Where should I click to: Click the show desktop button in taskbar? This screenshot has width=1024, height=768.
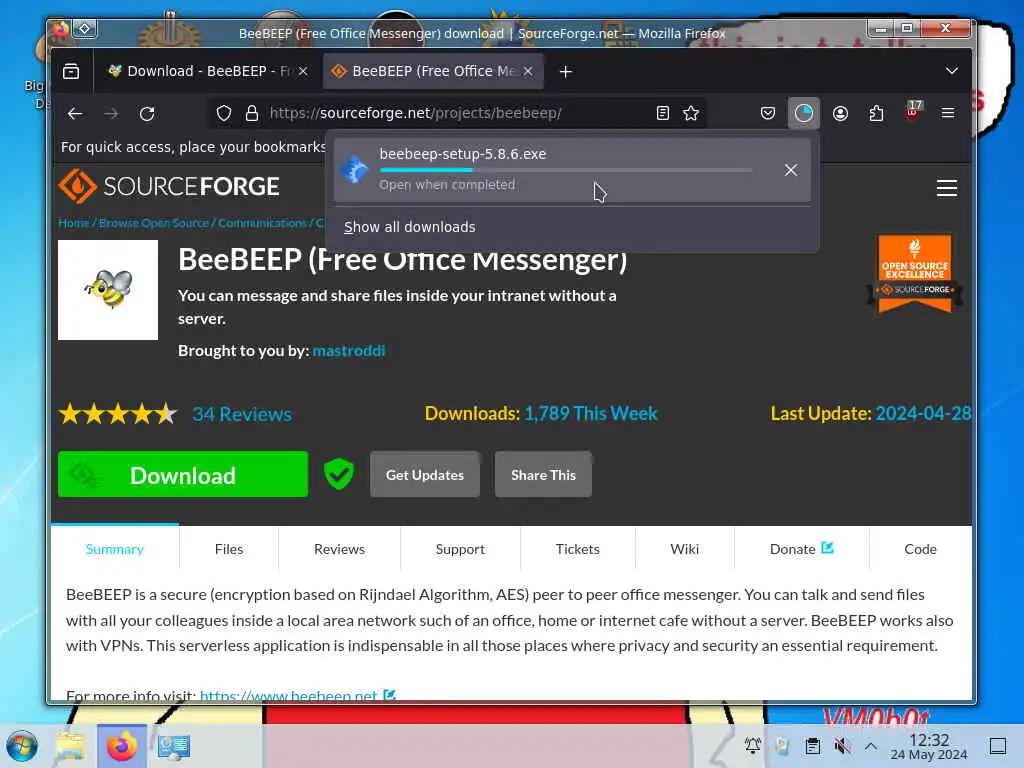(998, 746)
